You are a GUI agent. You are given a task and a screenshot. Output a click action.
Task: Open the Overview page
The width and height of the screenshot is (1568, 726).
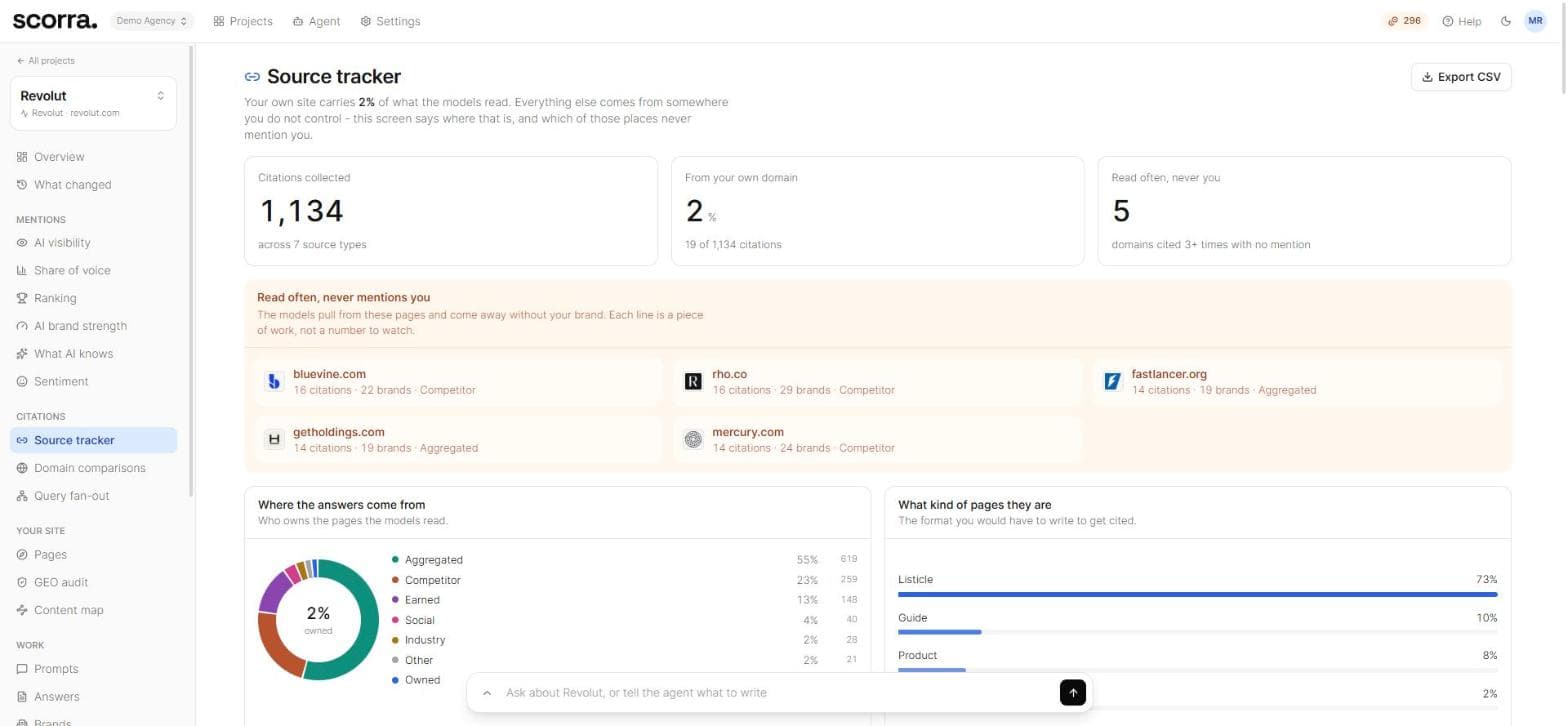pos(93,157)
